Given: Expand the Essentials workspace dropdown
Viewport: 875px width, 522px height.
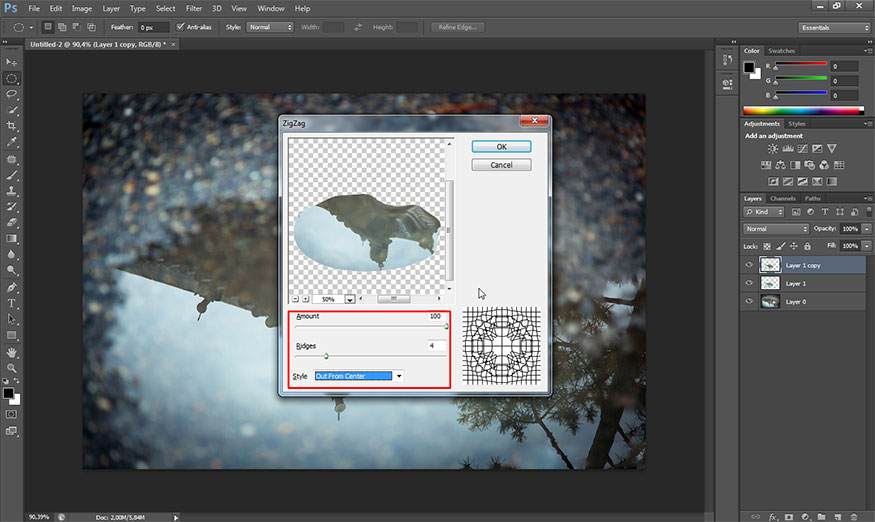Looking at the screenshot, I should click(x=834, y=27).
